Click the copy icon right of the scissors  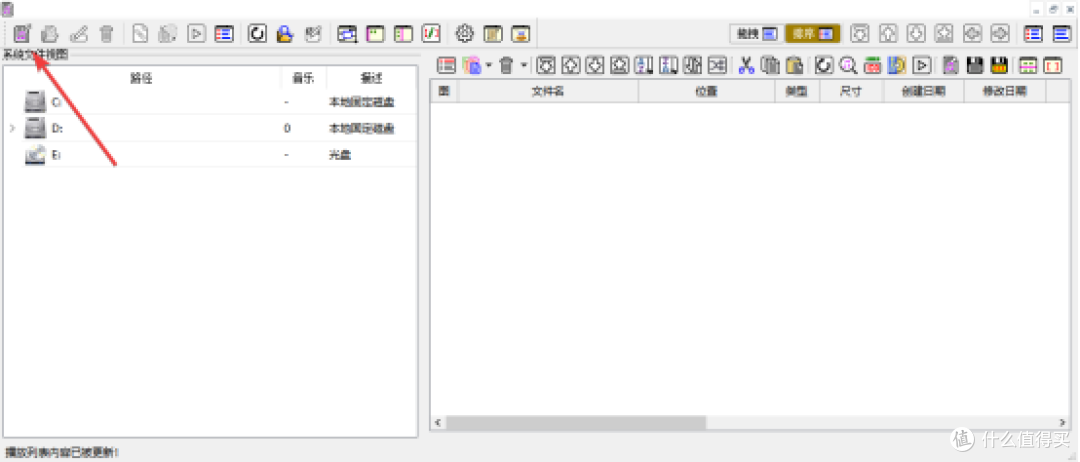point(770,65)
